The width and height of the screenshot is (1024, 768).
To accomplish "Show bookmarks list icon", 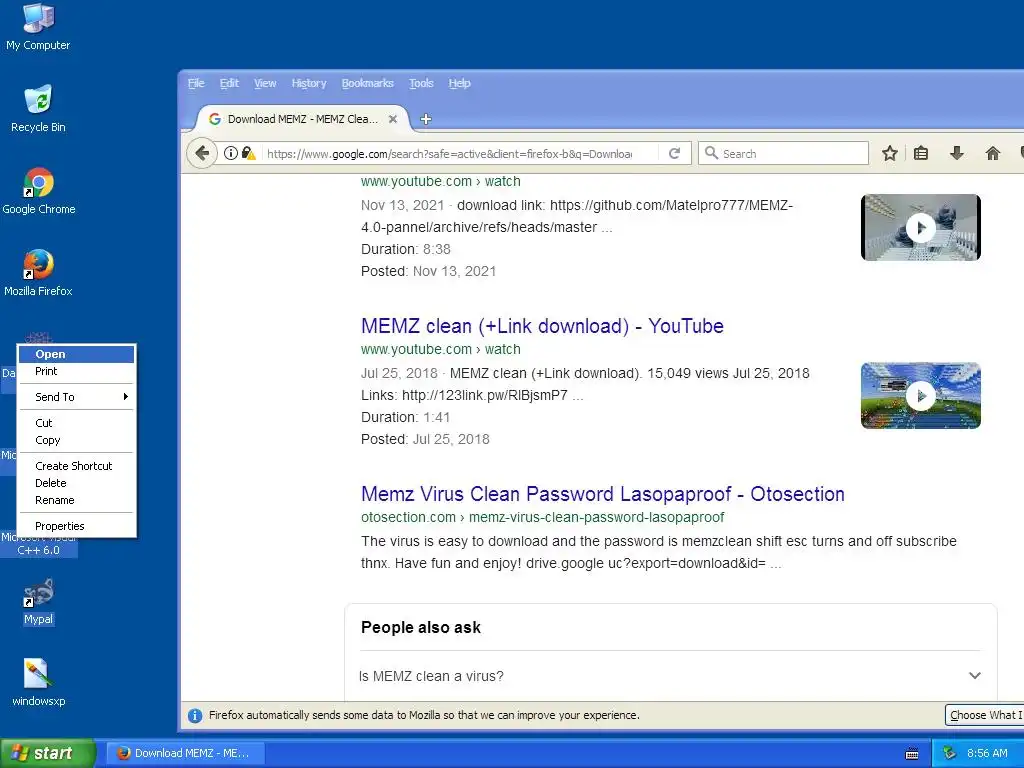I will click(921, 153).
